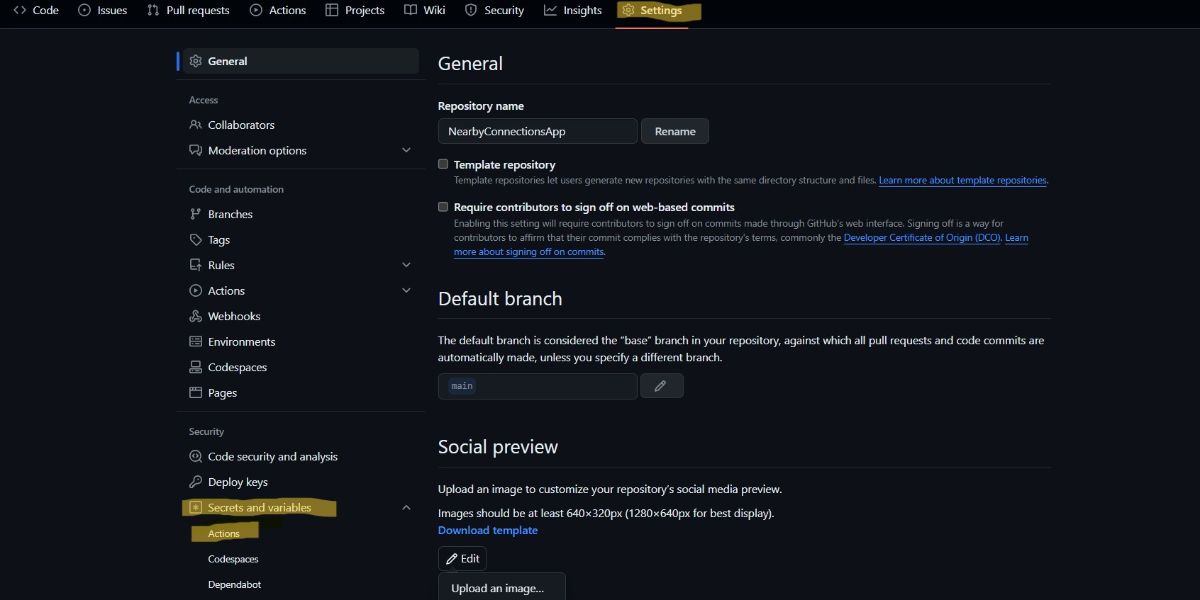Click the Tags label icon
Viewport: 1200px width, 600px height.
[196, 240]
